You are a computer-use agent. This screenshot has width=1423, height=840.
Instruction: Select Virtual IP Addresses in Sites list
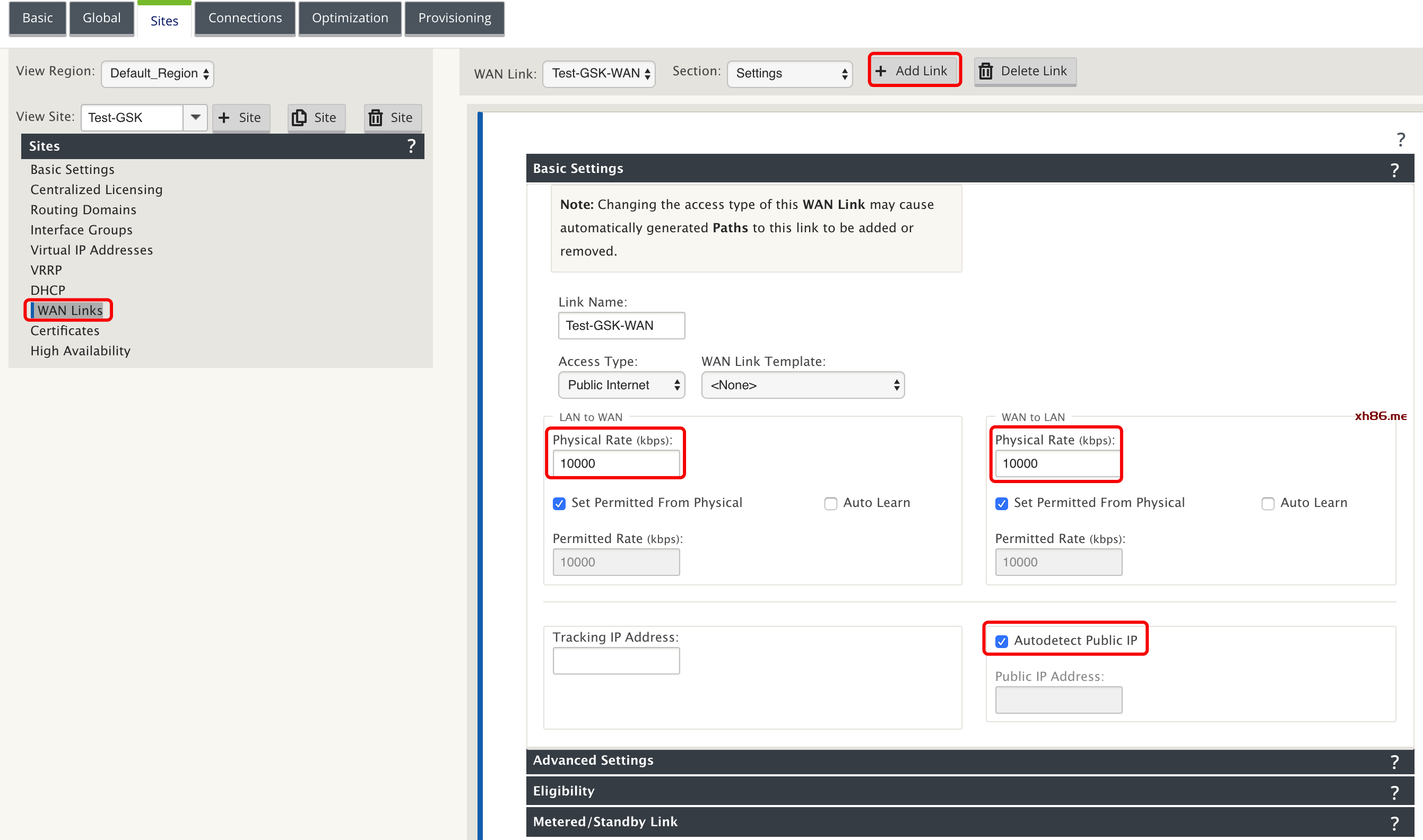click(92, 250)
